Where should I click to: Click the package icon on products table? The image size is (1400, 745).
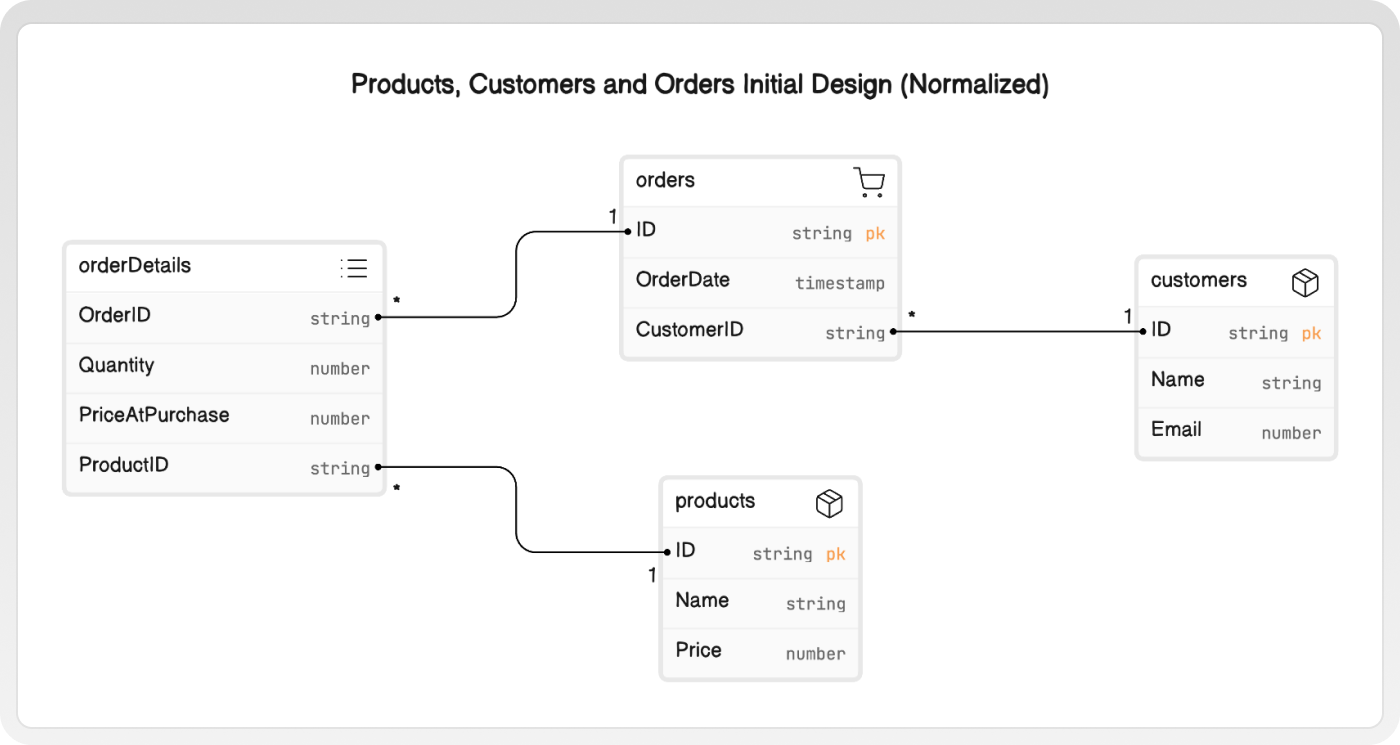click(x=830, y=502)
